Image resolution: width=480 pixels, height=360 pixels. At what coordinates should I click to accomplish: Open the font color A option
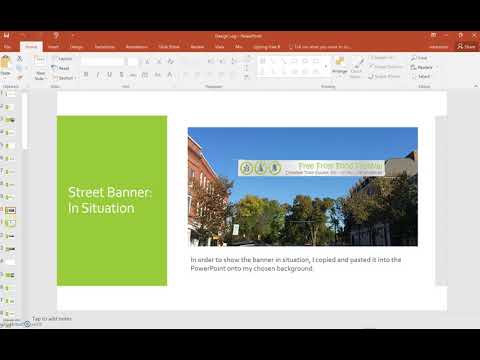tap(170, 75)
